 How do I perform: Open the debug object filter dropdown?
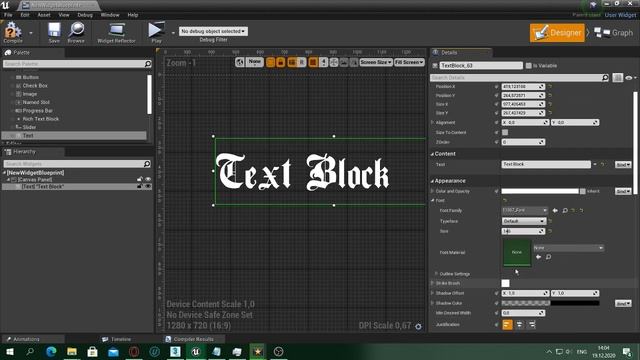coord(213,31)
